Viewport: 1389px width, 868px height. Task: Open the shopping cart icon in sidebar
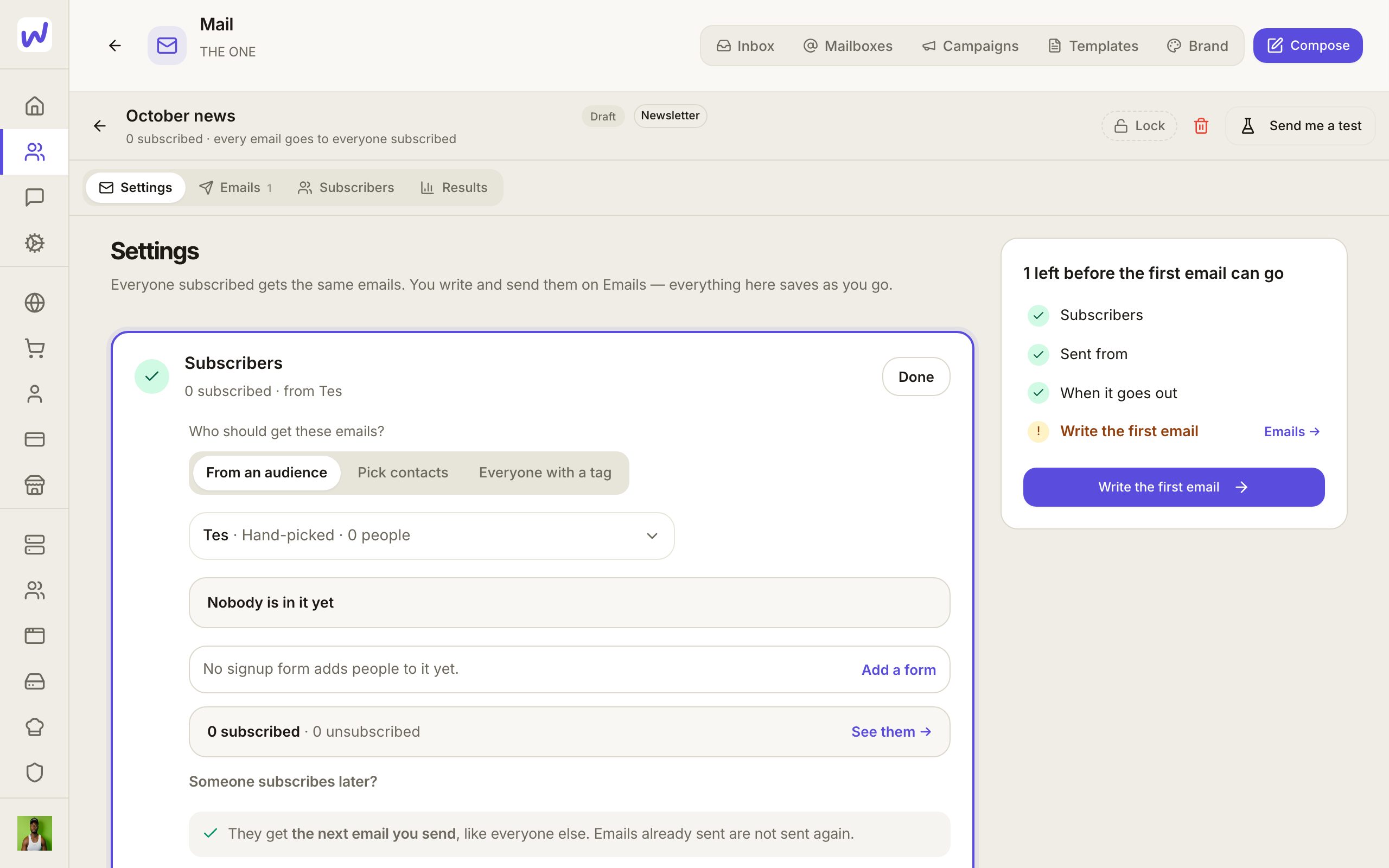(x=34, y=348)
